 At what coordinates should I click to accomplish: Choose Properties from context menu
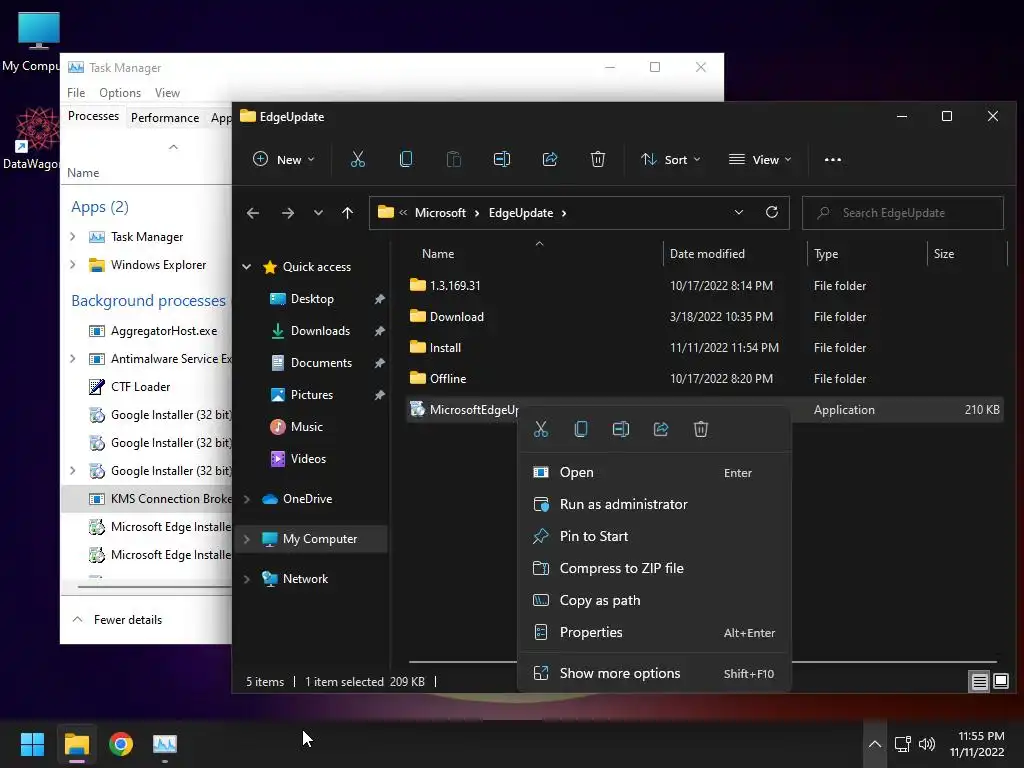click(654, 632)
